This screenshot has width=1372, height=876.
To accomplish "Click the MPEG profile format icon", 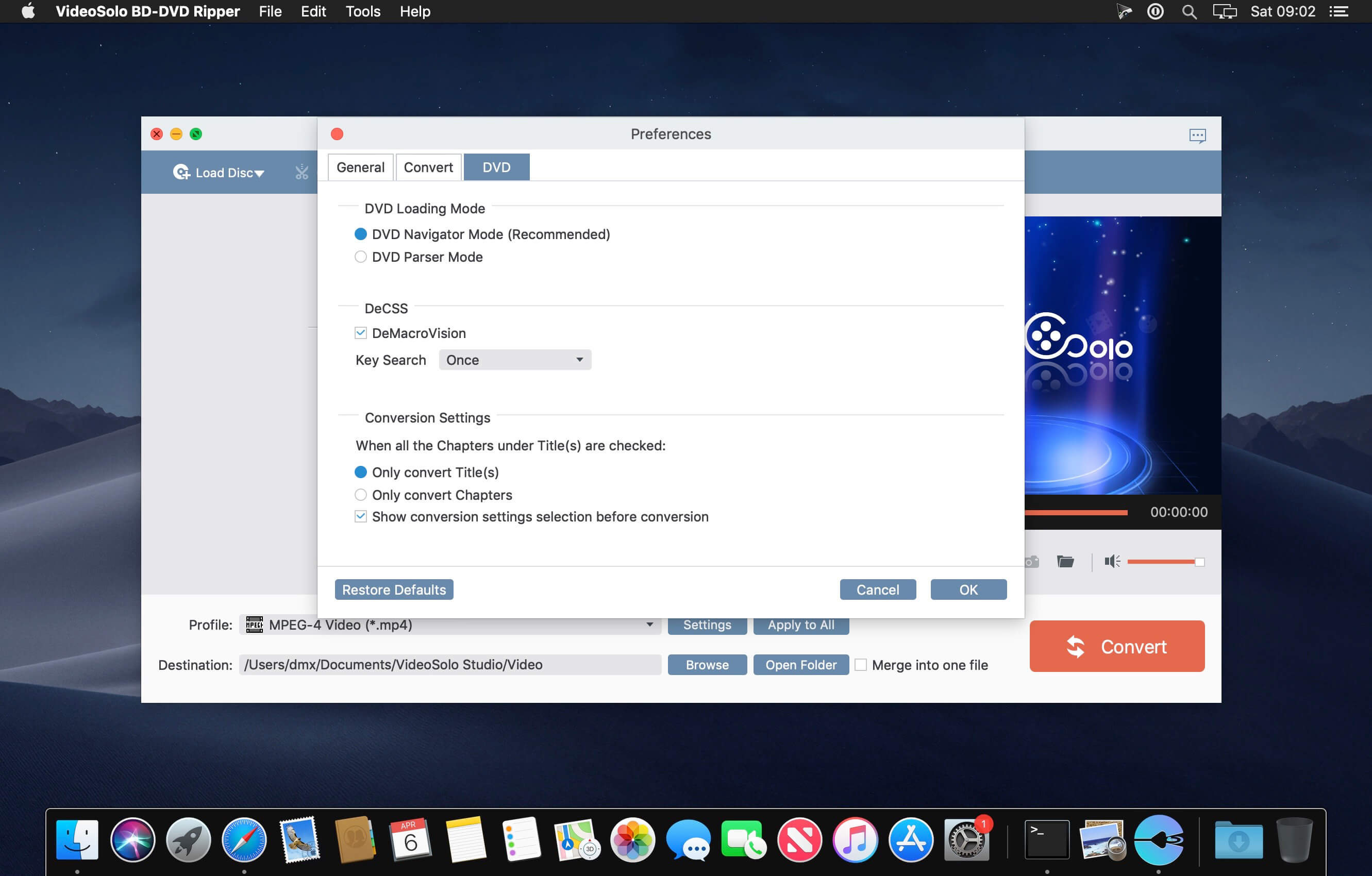I will pyautogui.click(x=254, y=624).
